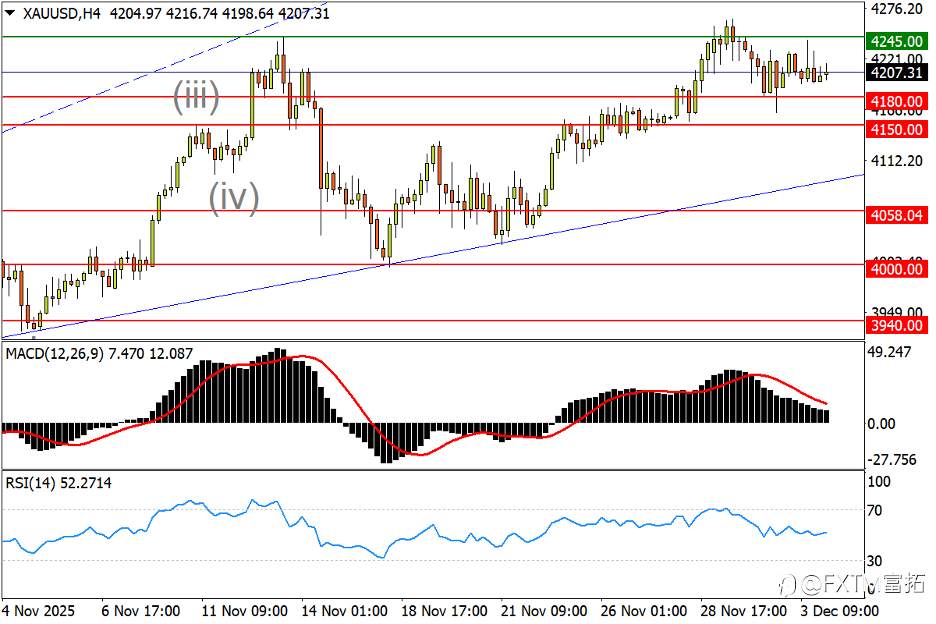Select the red 4150.00 level label
The height and width of the screenshot is (624, 936).
pyautogui.click(x=897, y=130)
